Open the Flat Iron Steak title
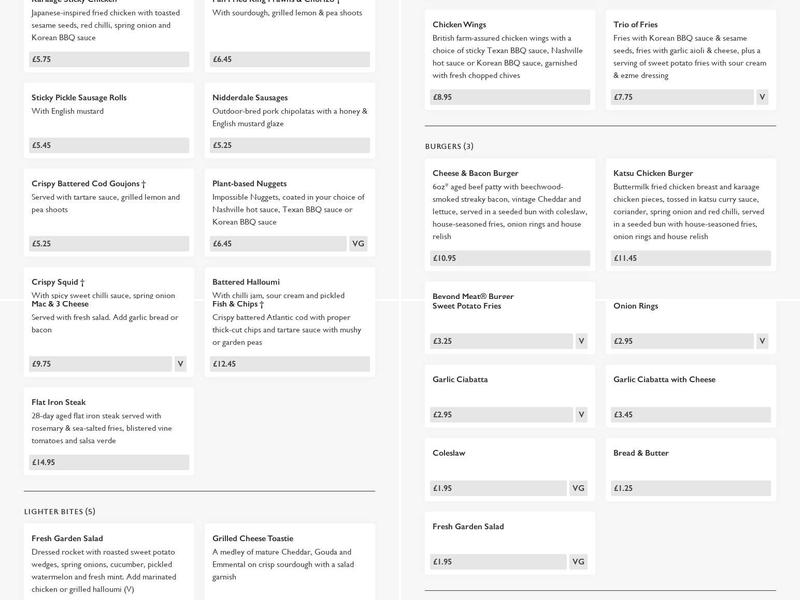 [x=59, y=402]
